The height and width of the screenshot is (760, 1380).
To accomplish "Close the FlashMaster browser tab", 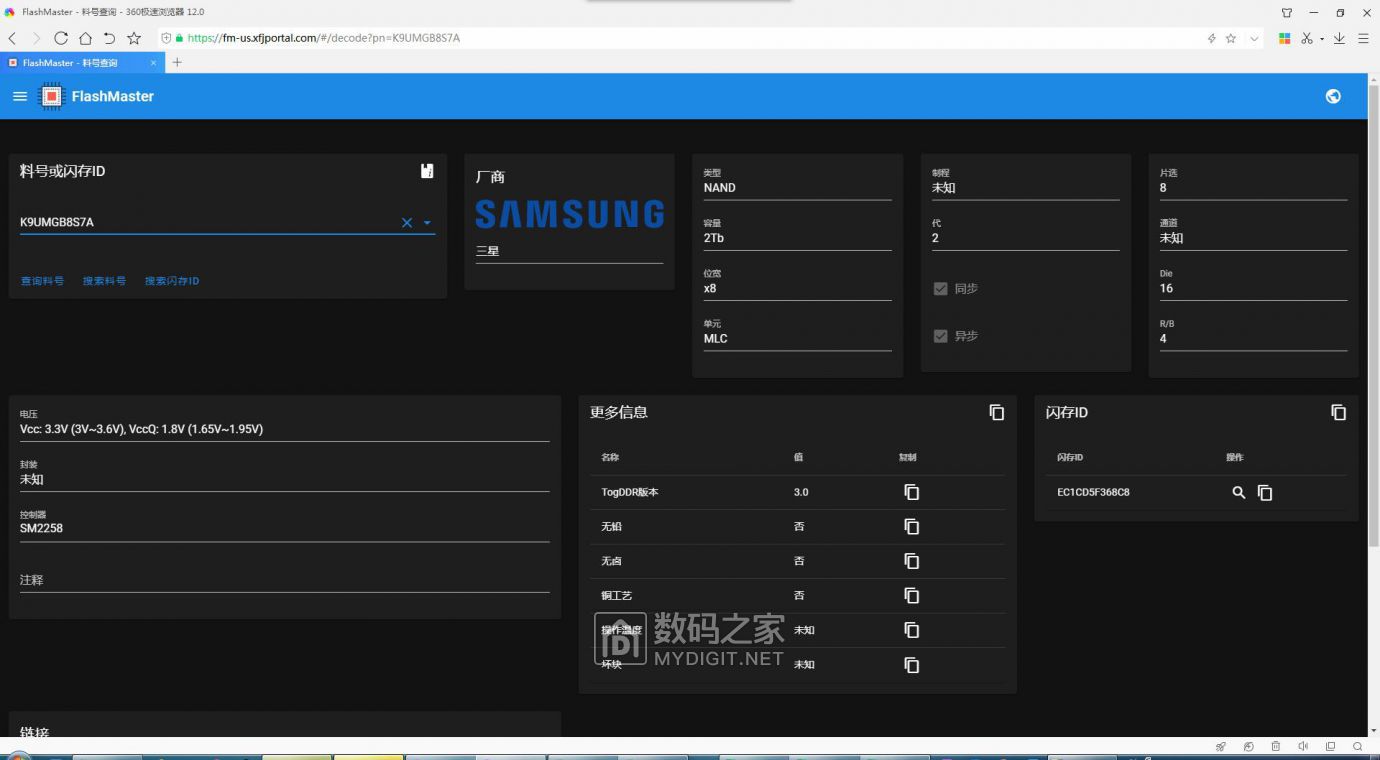I will [x=153, y=62].
